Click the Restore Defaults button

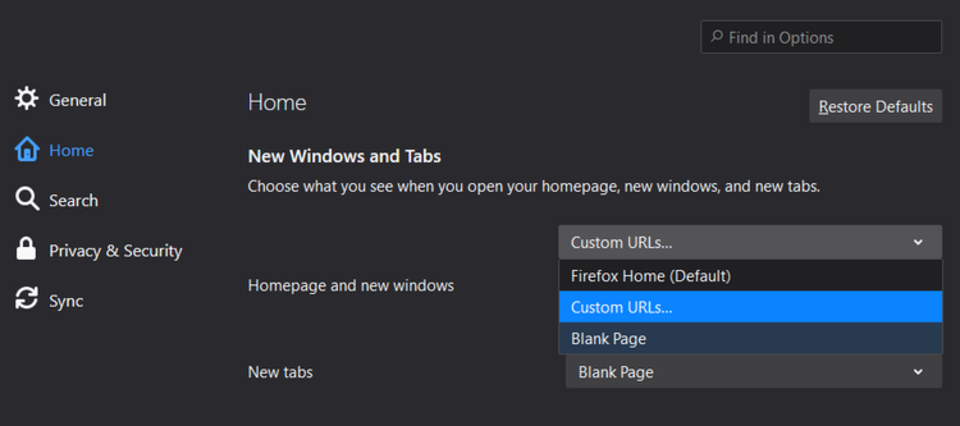[876, 106]
